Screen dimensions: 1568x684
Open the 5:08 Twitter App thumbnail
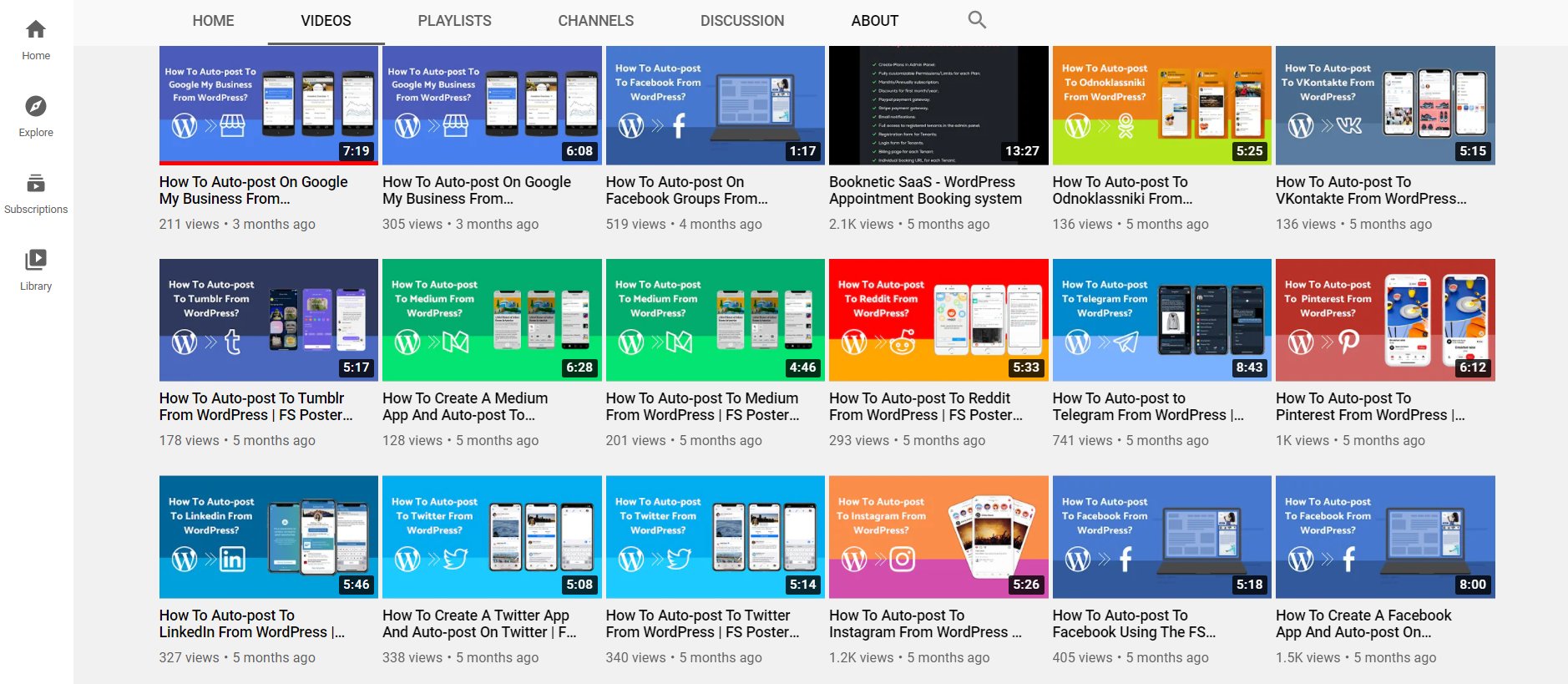[x=492, y=537]
